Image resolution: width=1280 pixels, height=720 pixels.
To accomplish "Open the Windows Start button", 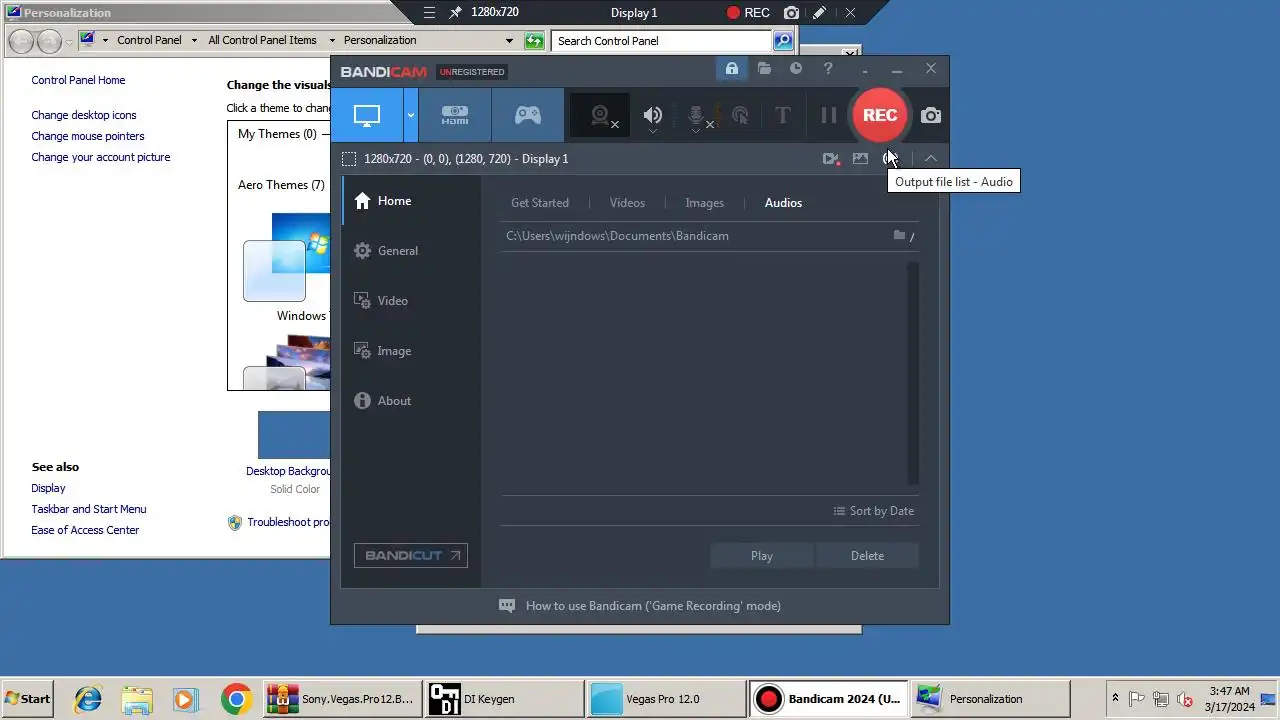I will pyautogui.click(x=28, y=699).
